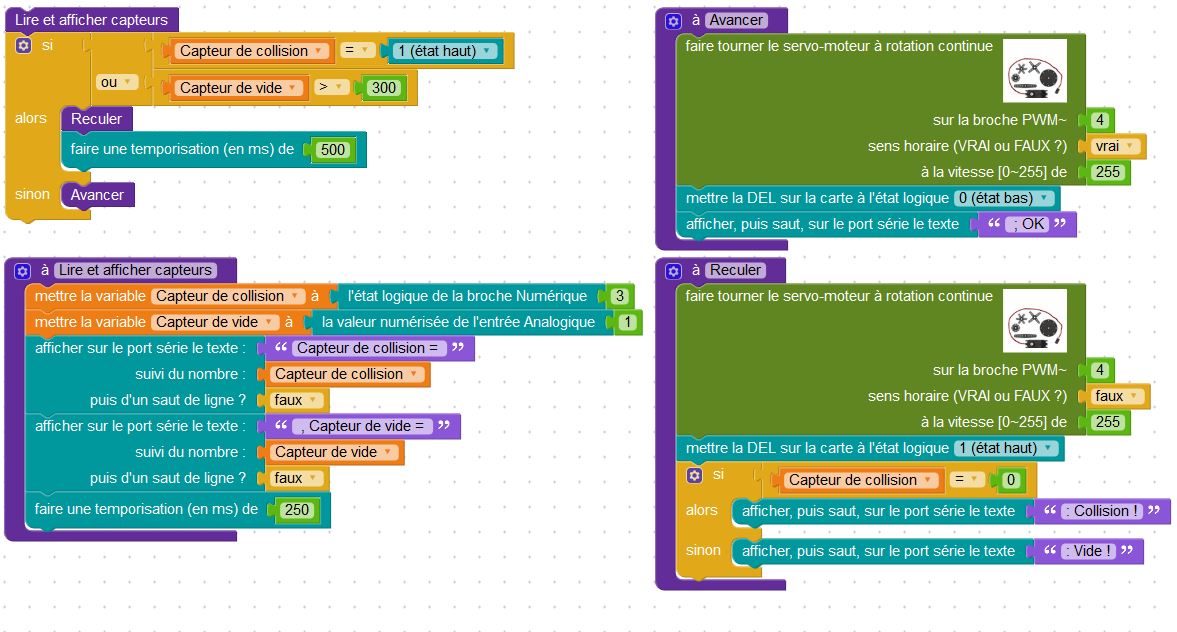The height and width of the screenshot is (632, 1177).
Task: Click gear icon of 'à Lire et afficher capteurs' definition
Action: click(x=24, y=270)
